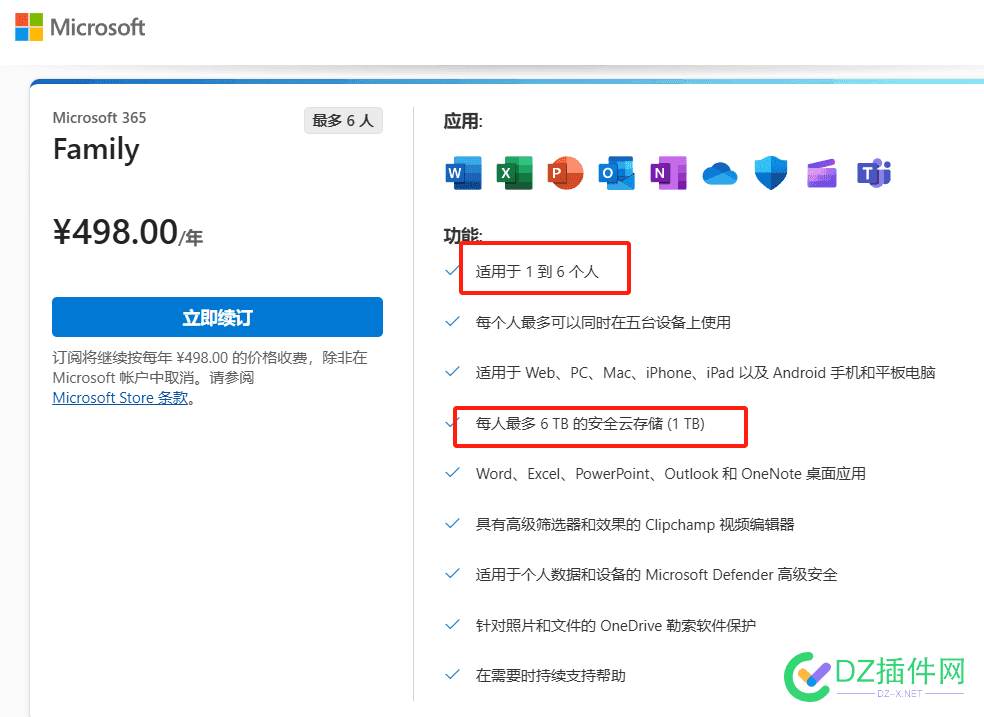The image size is (984, 717).
Task: Click the OneDrive cloud icon
Action: click(x=720, y=173)
